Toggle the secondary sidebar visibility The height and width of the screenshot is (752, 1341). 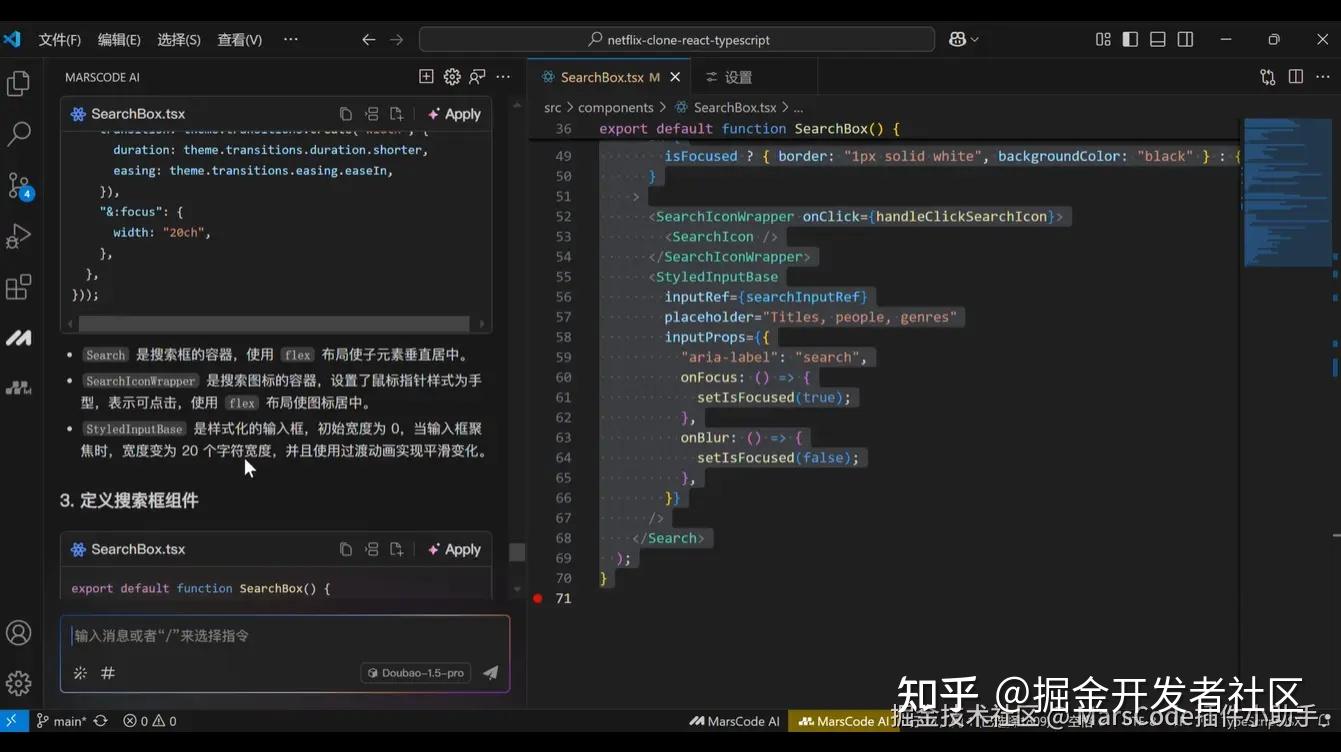tap(1185, 39)
